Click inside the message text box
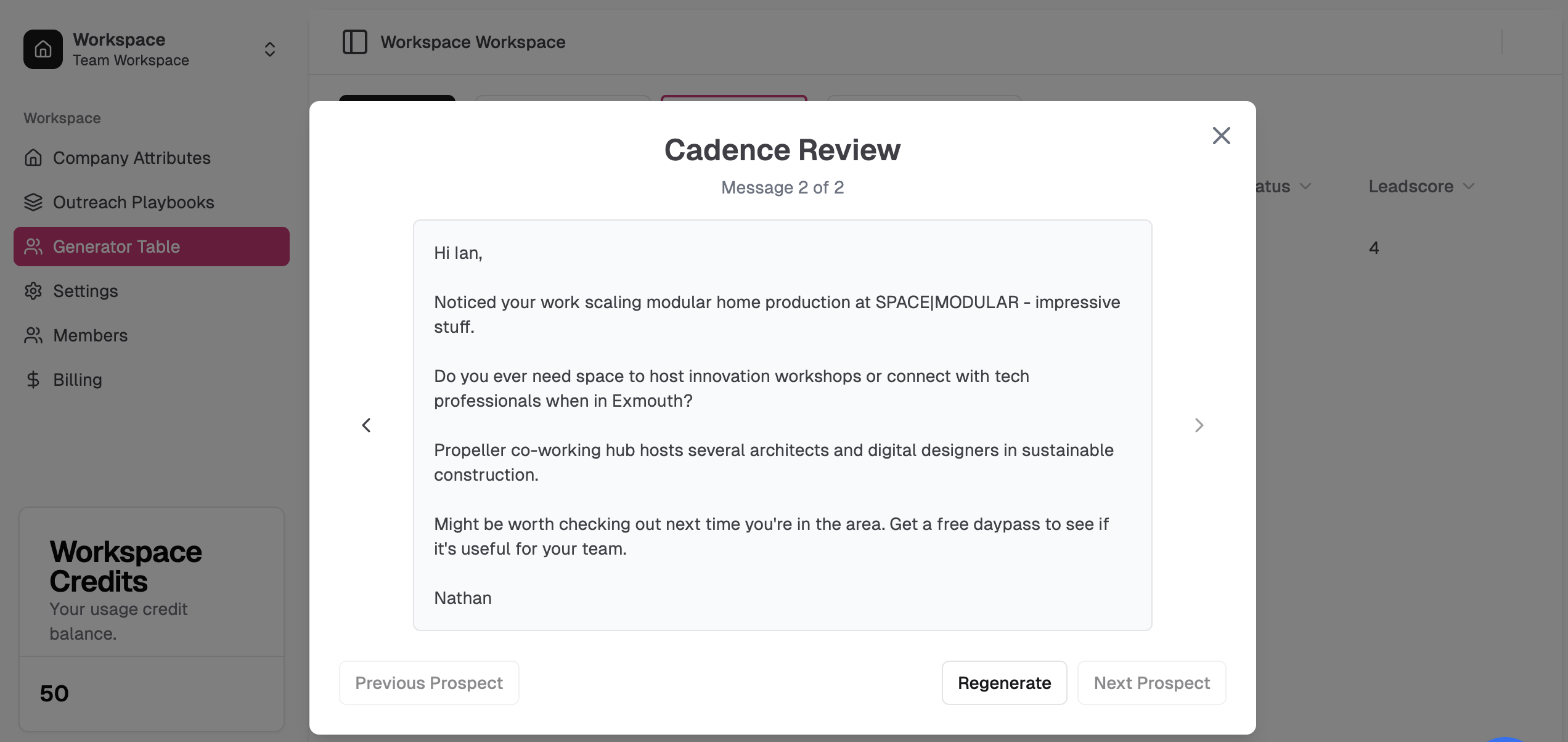1568x742 pixels. tap(782, 425)
